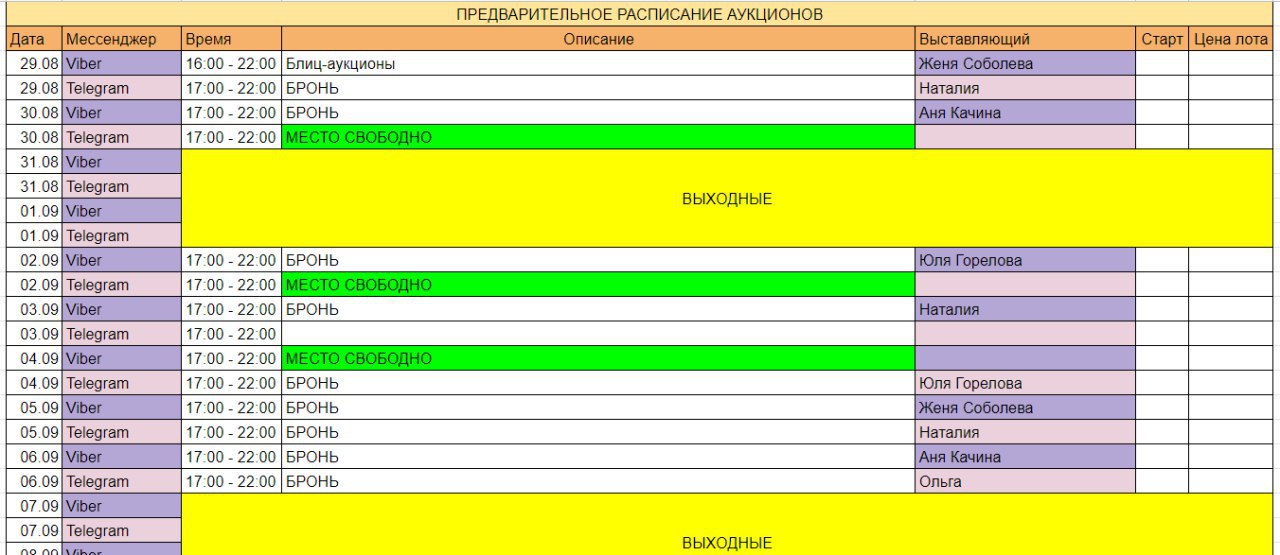Image resolution: width=1280 pixels, height=555 pixels.
Task: Select Женя Соболева in the 29.08 Viber row
Action: tap(1025, 64)
